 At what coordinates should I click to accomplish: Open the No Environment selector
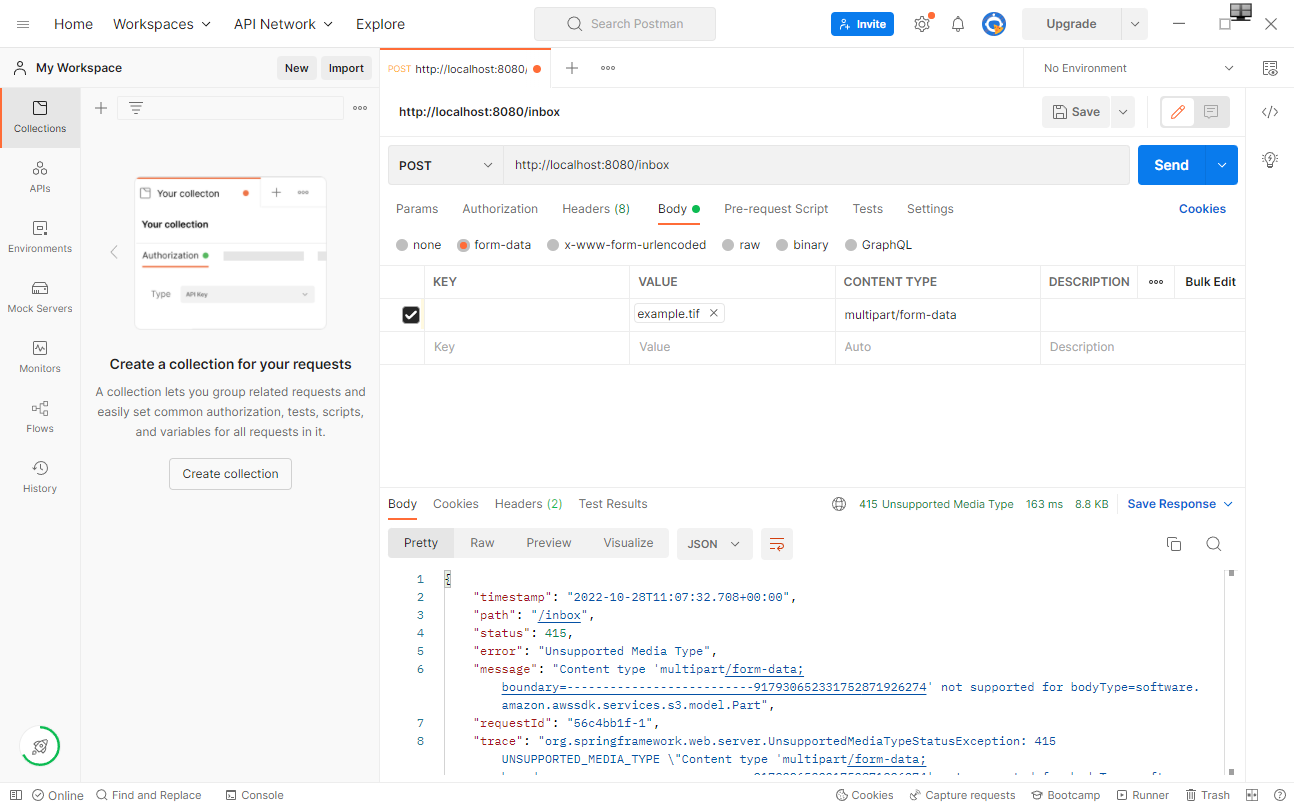tap(1138, 68)
